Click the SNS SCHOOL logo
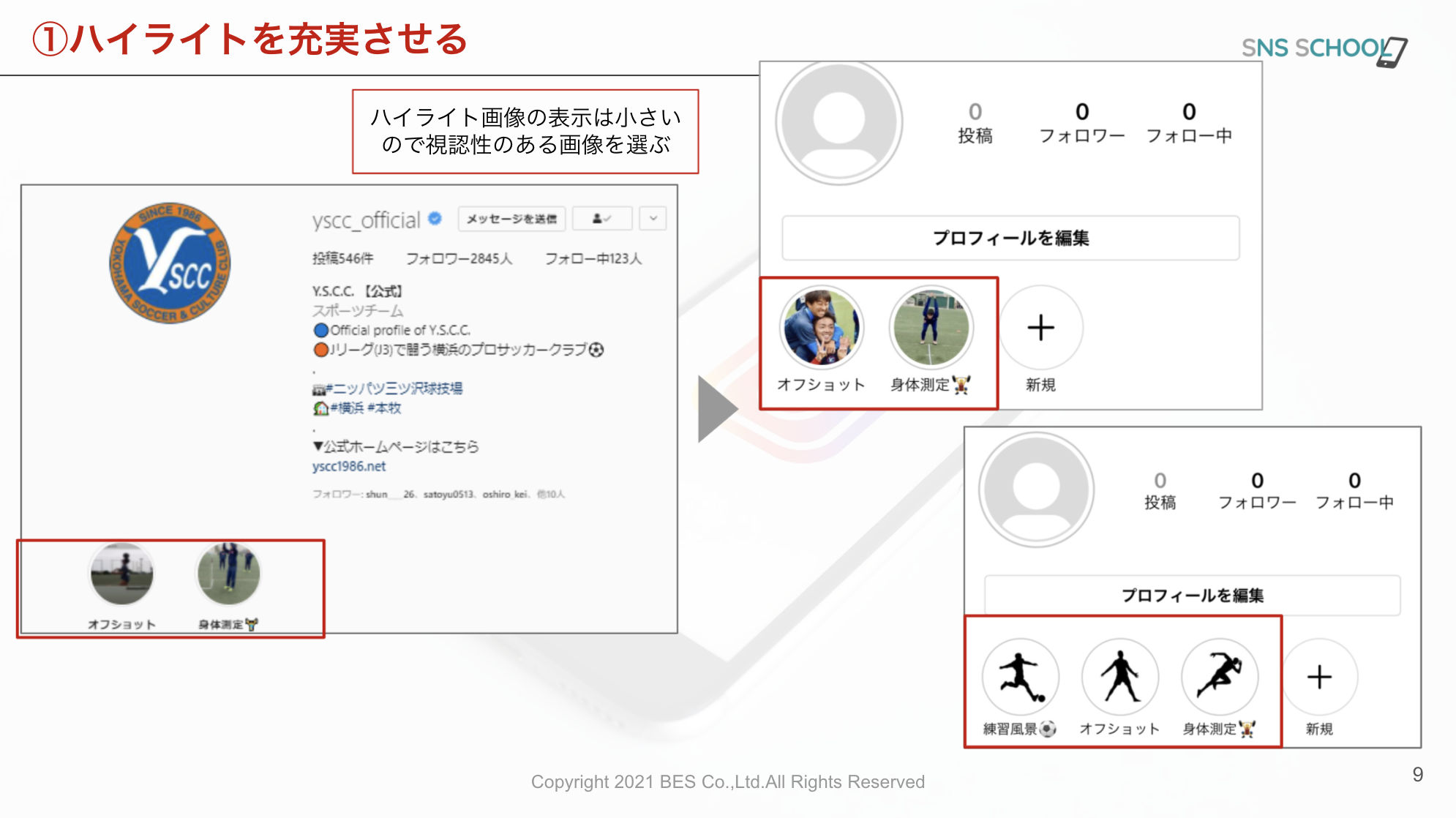This screenshot has width=1456, height=818. click(x=1323, y=49)
